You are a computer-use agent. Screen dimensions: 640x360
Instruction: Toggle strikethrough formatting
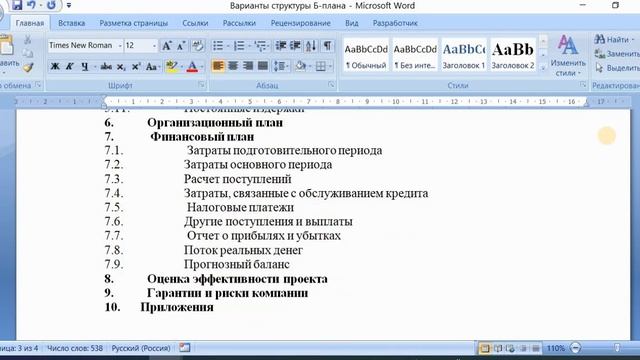[106, 66]
